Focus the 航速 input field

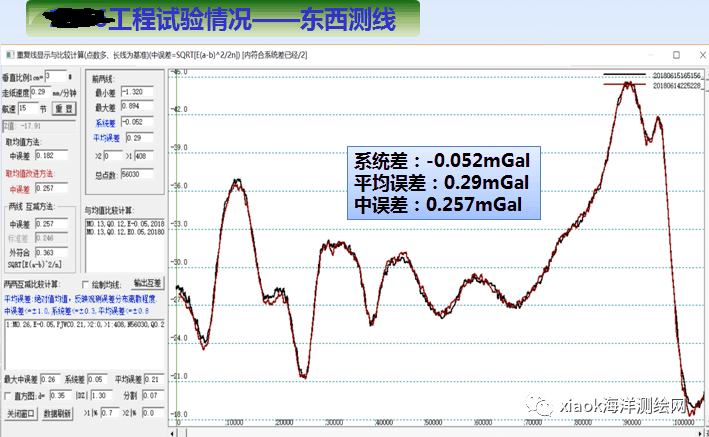coord(30,108)
